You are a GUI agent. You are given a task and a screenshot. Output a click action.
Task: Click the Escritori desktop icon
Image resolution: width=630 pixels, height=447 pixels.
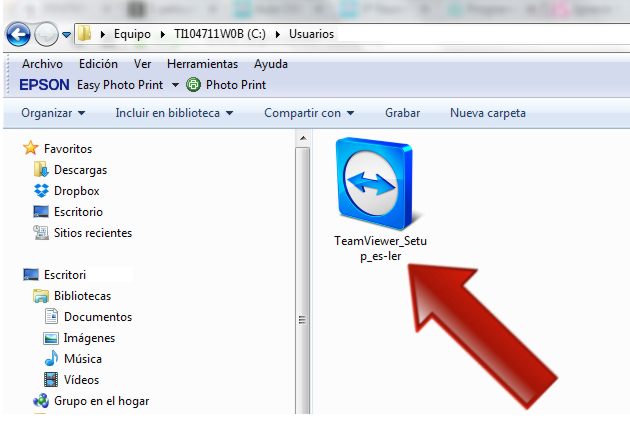(x=31, y=275)
